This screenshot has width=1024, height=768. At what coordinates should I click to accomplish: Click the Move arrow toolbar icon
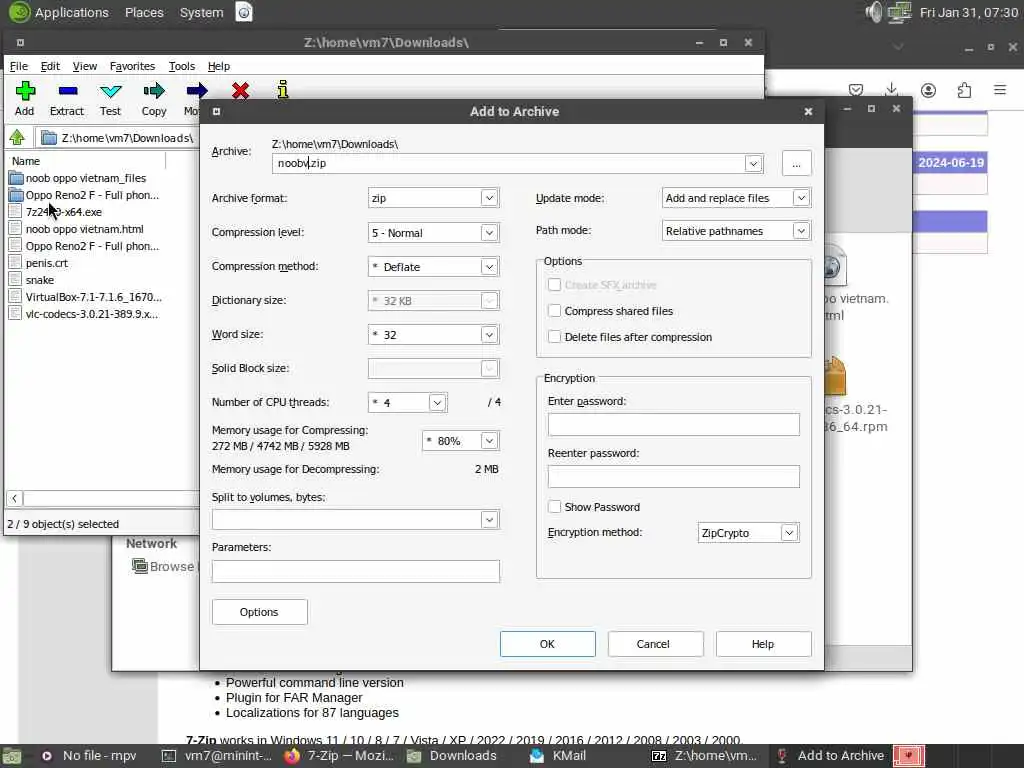(x=197, y=91)
